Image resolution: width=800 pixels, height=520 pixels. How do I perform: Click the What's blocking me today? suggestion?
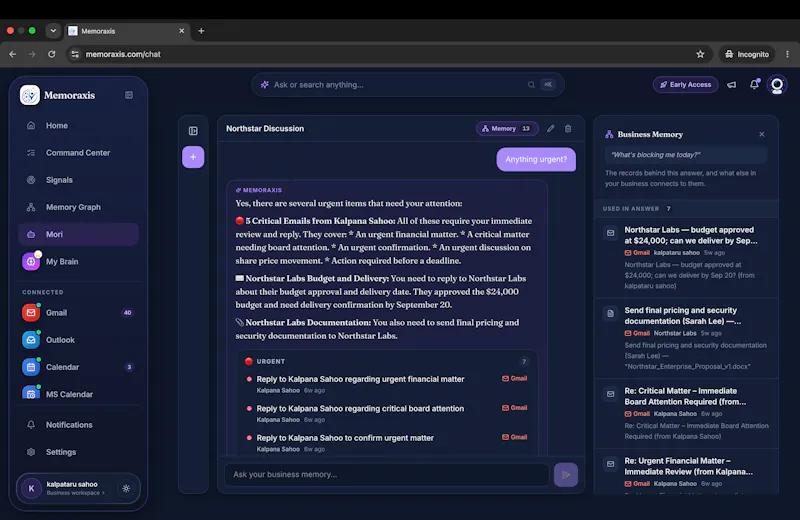coord(686,155)
